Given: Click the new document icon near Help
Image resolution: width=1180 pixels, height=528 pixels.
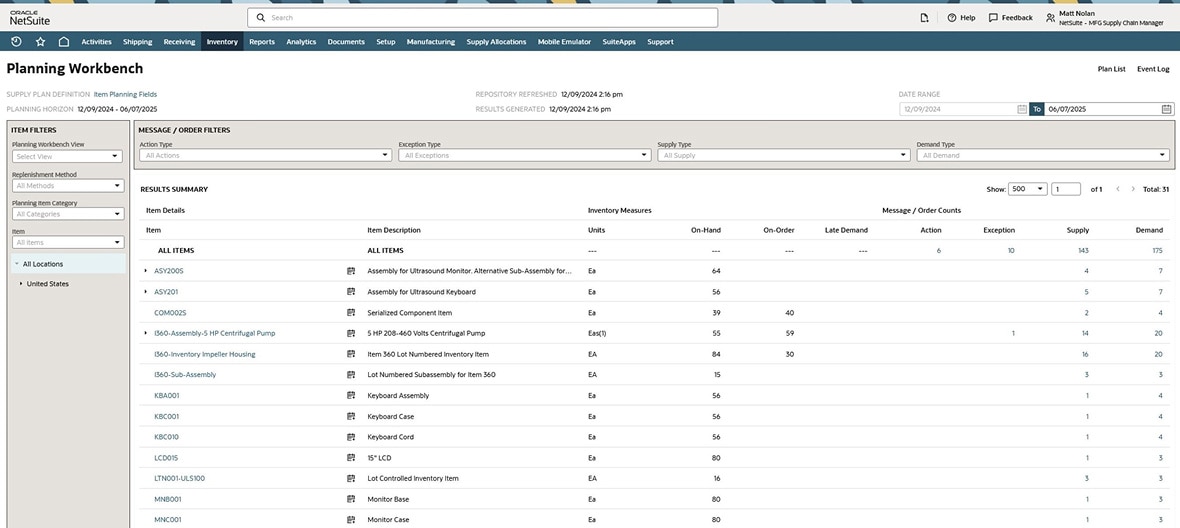Looking at the screenshot, I should [x=924, y=18].
